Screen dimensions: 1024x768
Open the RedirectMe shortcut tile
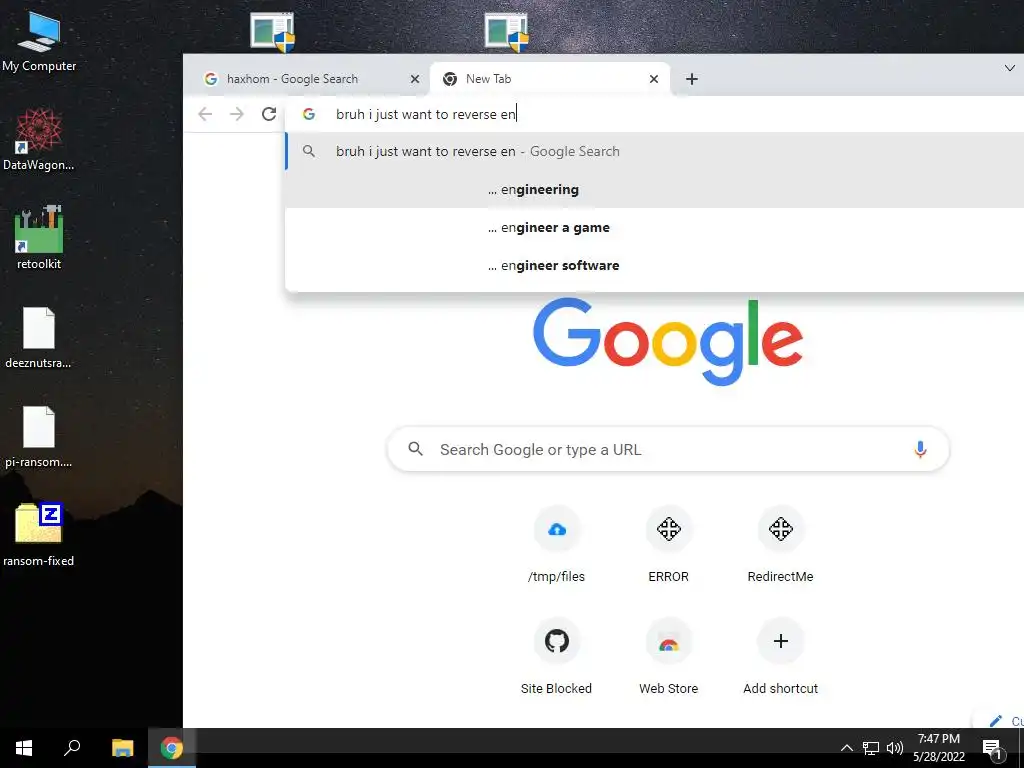pos(780,545)
